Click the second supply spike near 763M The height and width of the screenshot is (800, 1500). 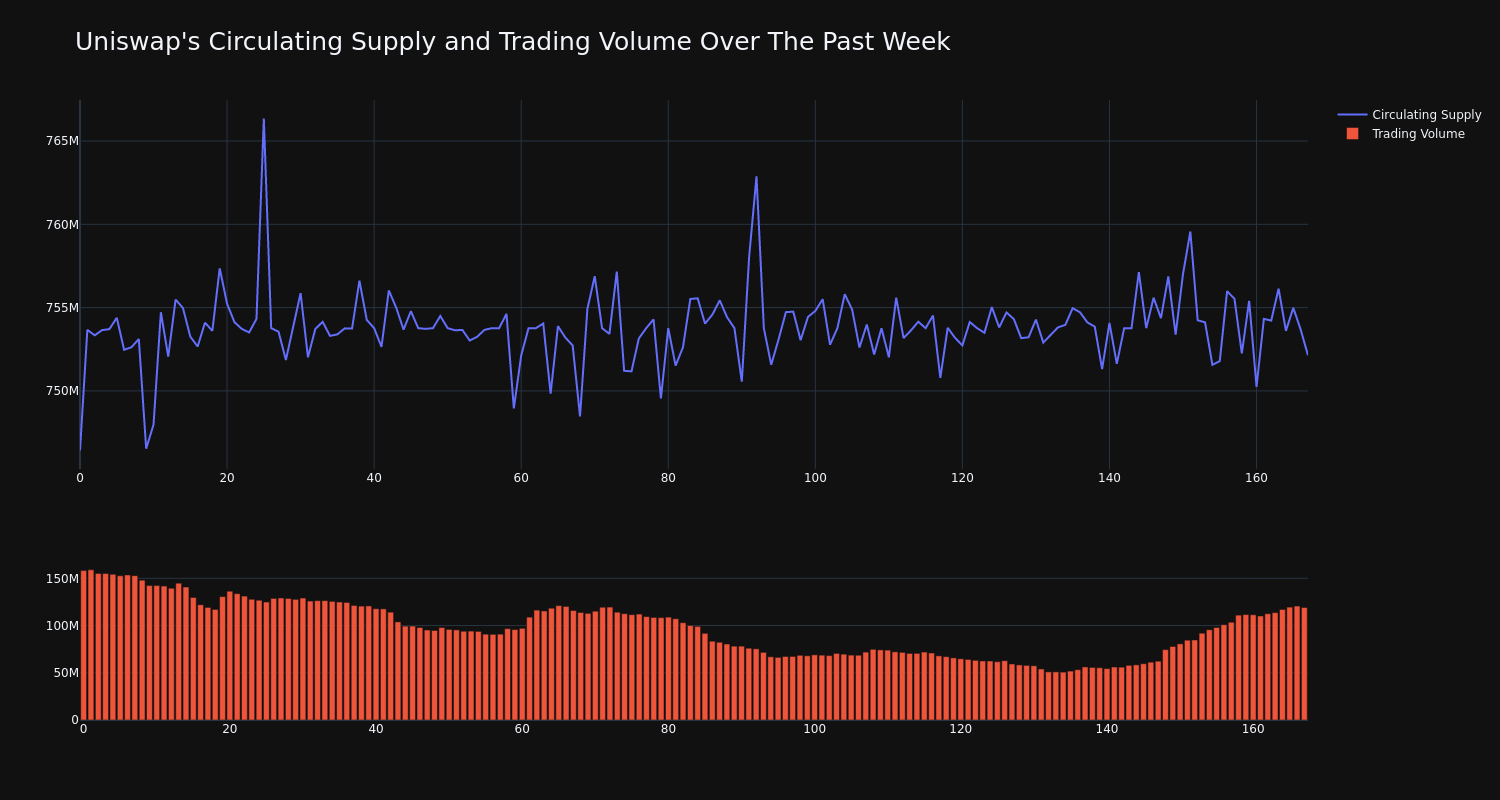click(756, 178)
